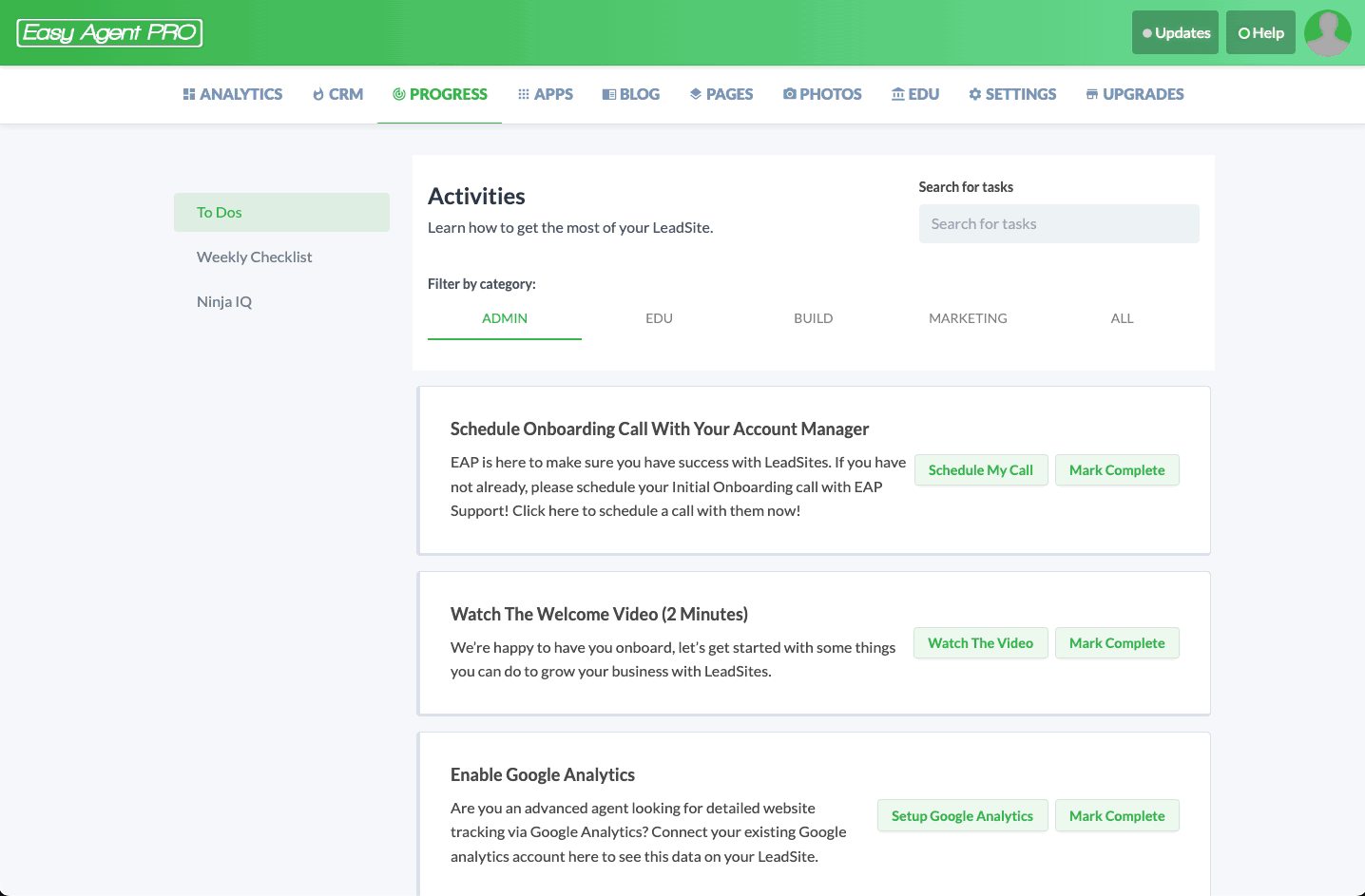Click the 'Search for tasks' label above field
The width and height of the screenshot is (1365, 896).
click(x=966, y=187)
